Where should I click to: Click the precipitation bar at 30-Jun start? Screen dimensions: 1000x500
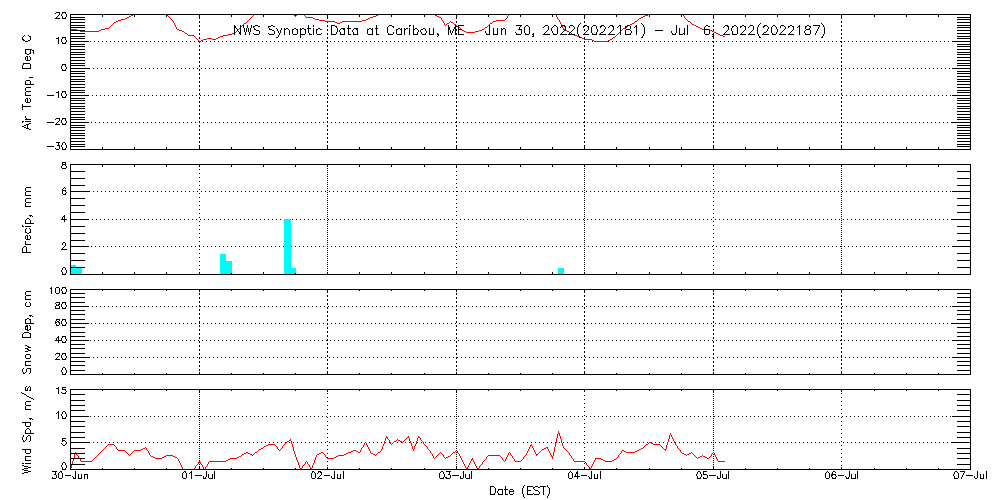coord(76,270)
